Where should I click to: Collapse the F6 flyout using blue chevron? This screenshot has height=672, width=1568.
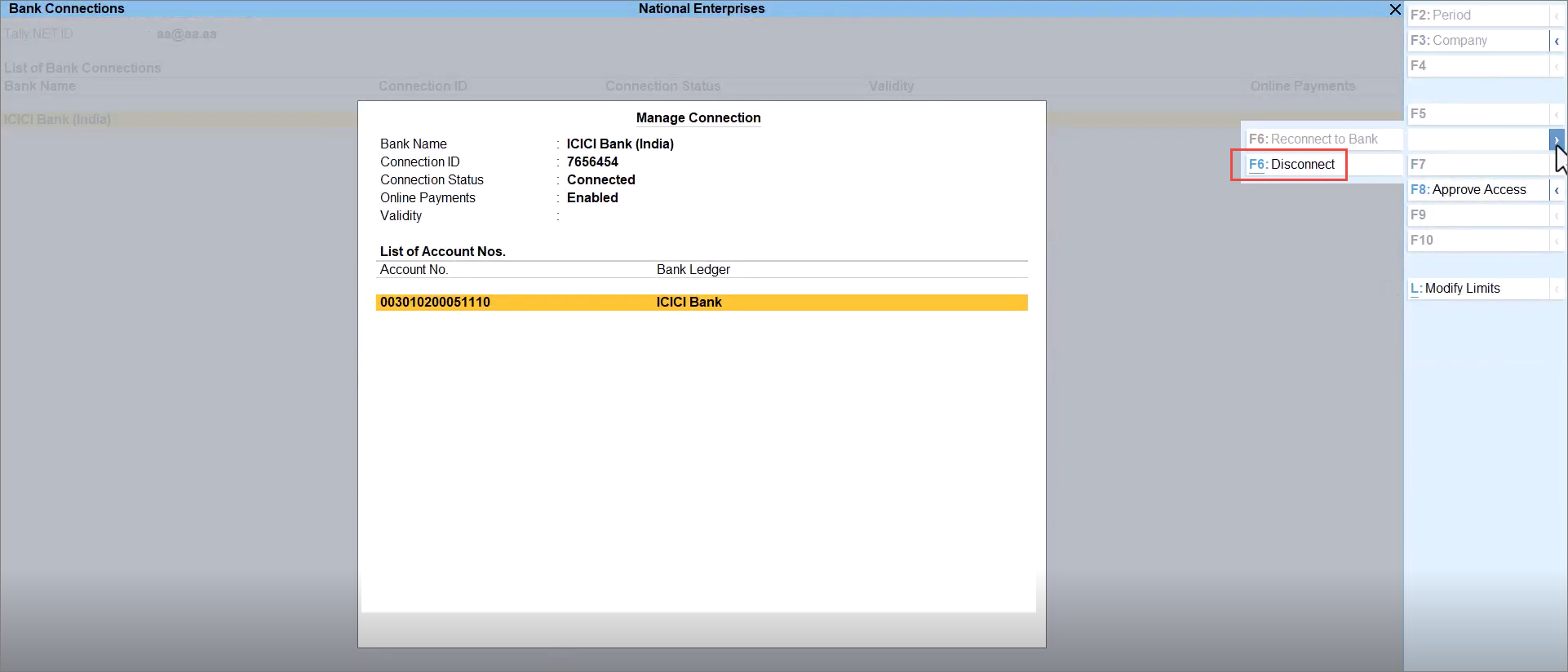point(1557,139)
